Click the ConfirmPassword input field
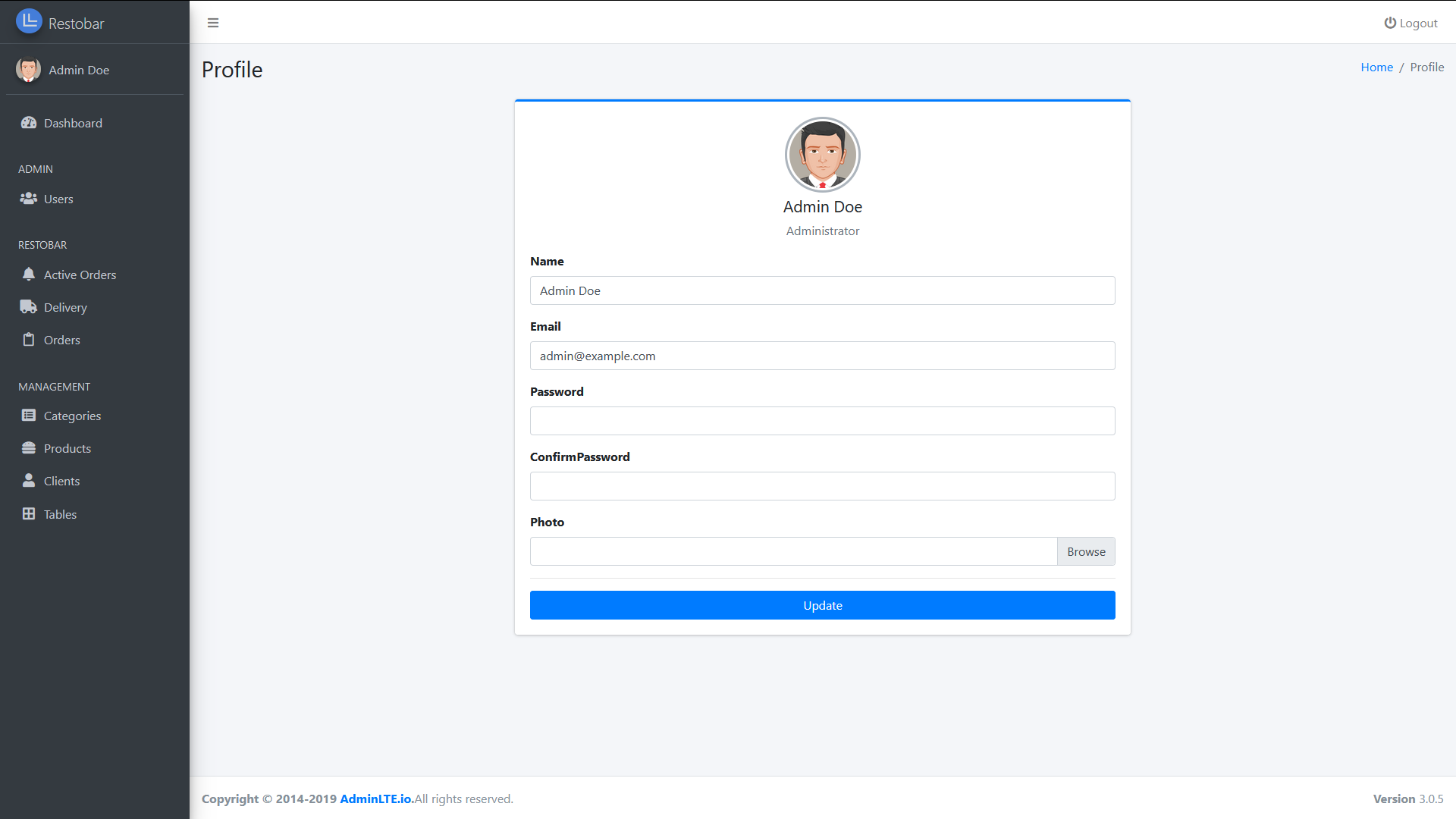This screenshot has height=819, width=1456. (x=822, y=486)
